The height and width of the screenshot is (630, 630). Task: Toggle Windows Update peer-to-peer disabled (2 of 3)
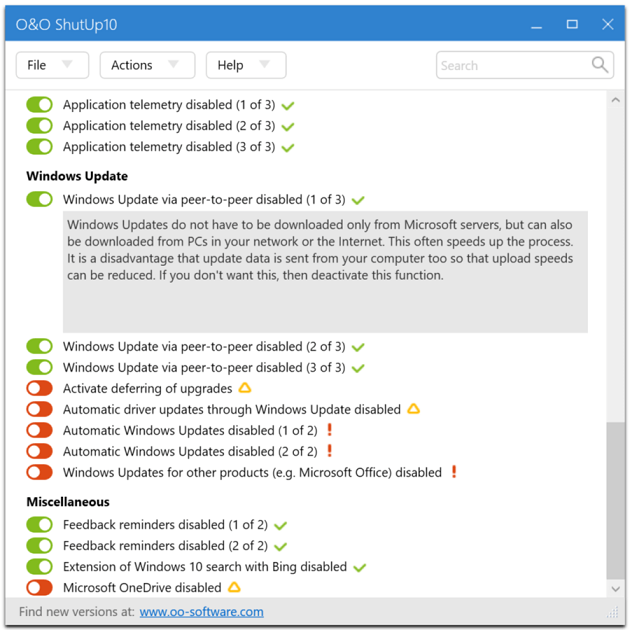pyautogui.click(x=39, y=346)
